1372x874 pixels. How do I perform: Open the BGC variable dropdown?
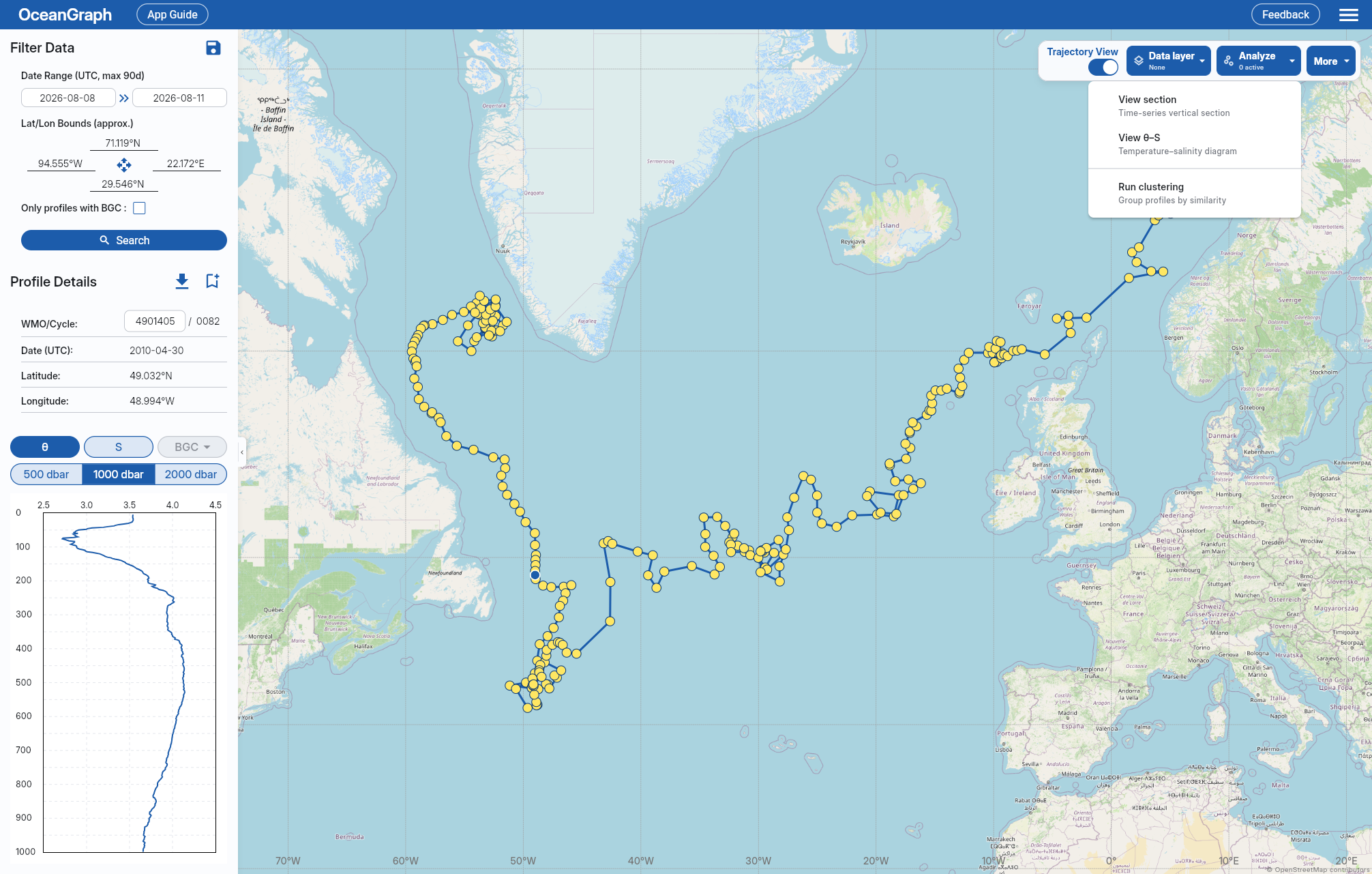point(192,447)
